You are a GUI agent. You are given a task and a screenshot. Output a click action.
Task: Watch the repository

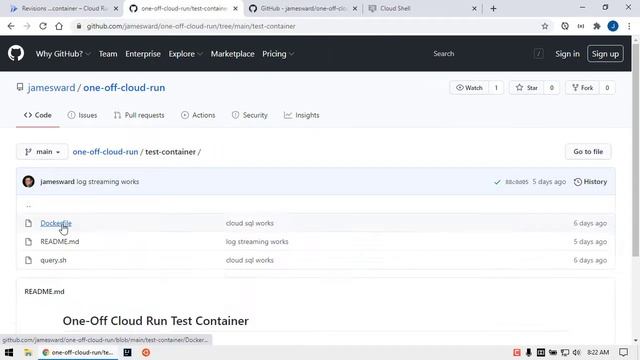(469, 88)
